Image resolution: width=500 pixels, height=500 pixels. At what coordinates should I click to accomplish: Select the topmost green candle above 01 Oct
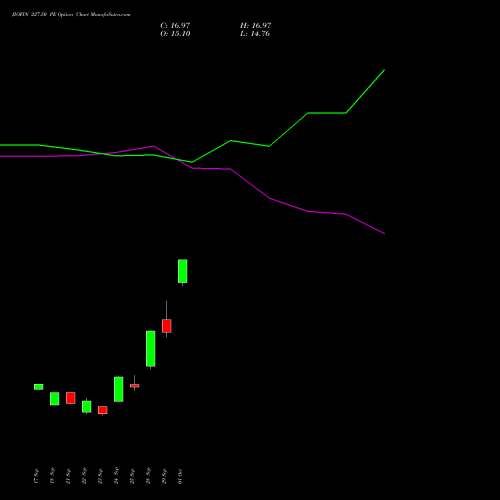[x=183, y=271]
